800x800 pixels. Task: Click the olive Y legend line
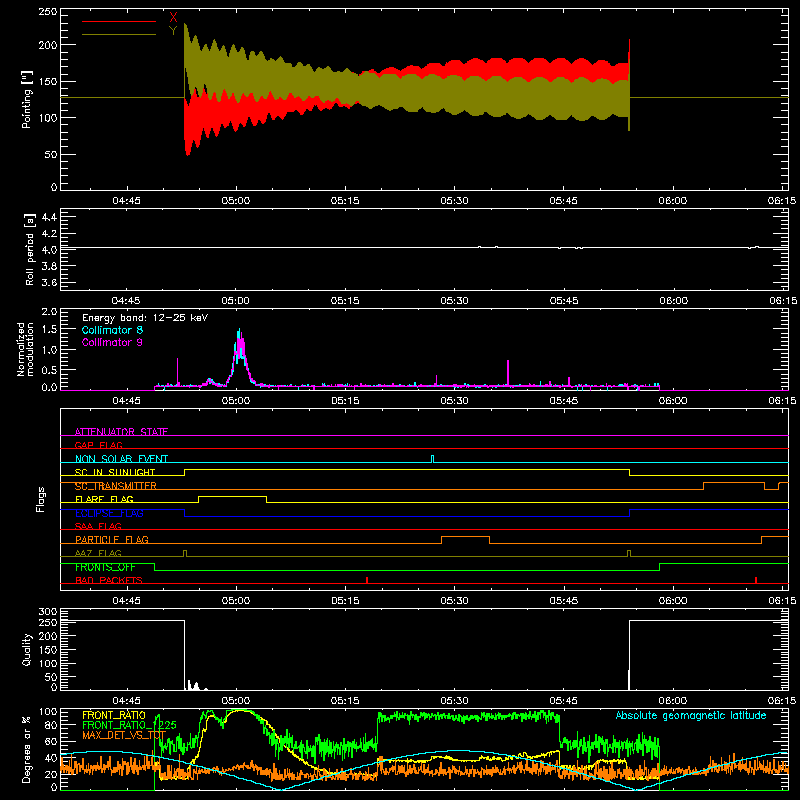pos(119,34)
